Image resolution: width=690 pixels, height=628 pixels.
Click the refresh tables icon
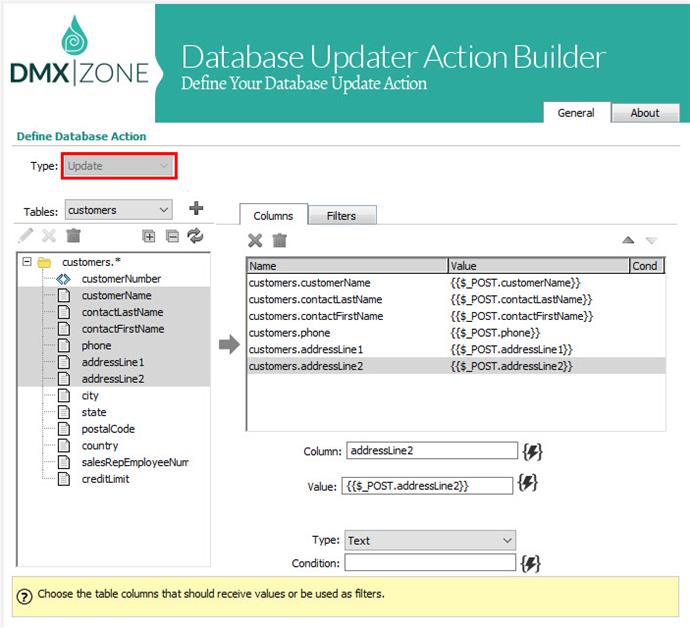[195, 236]
